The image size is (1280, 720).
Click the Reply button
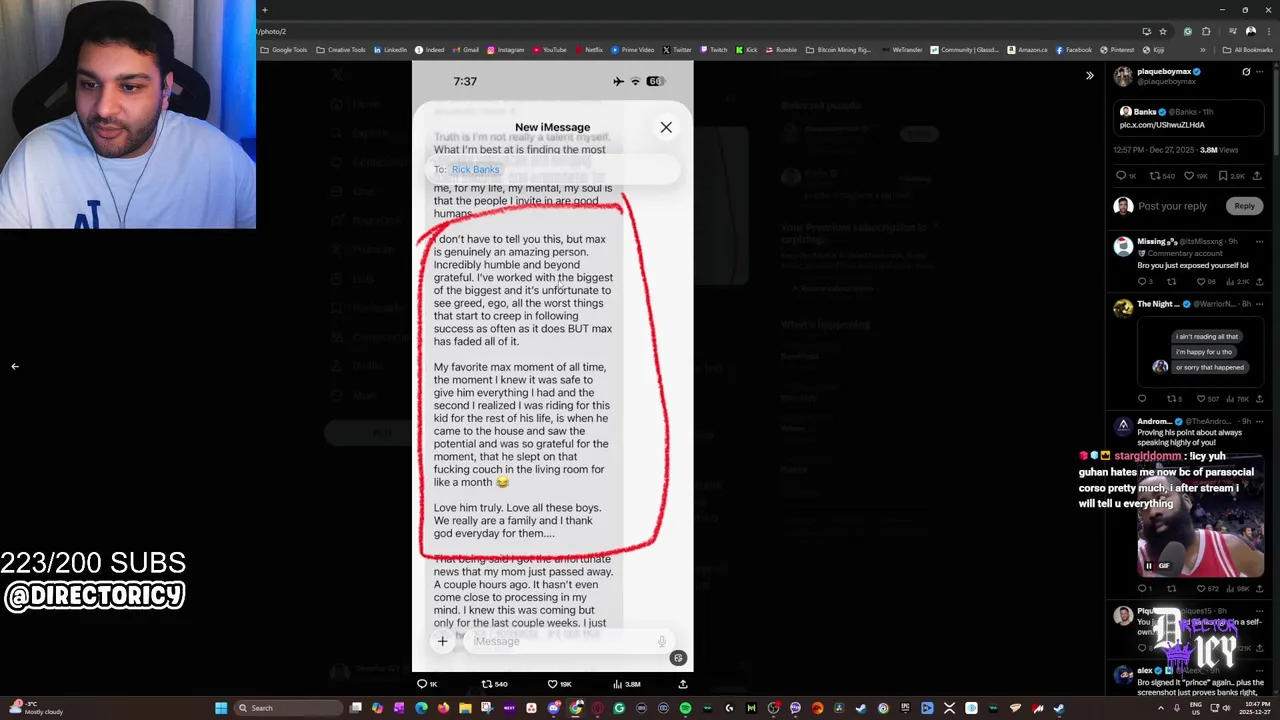pyautogui.click(x=1244, y=206)
